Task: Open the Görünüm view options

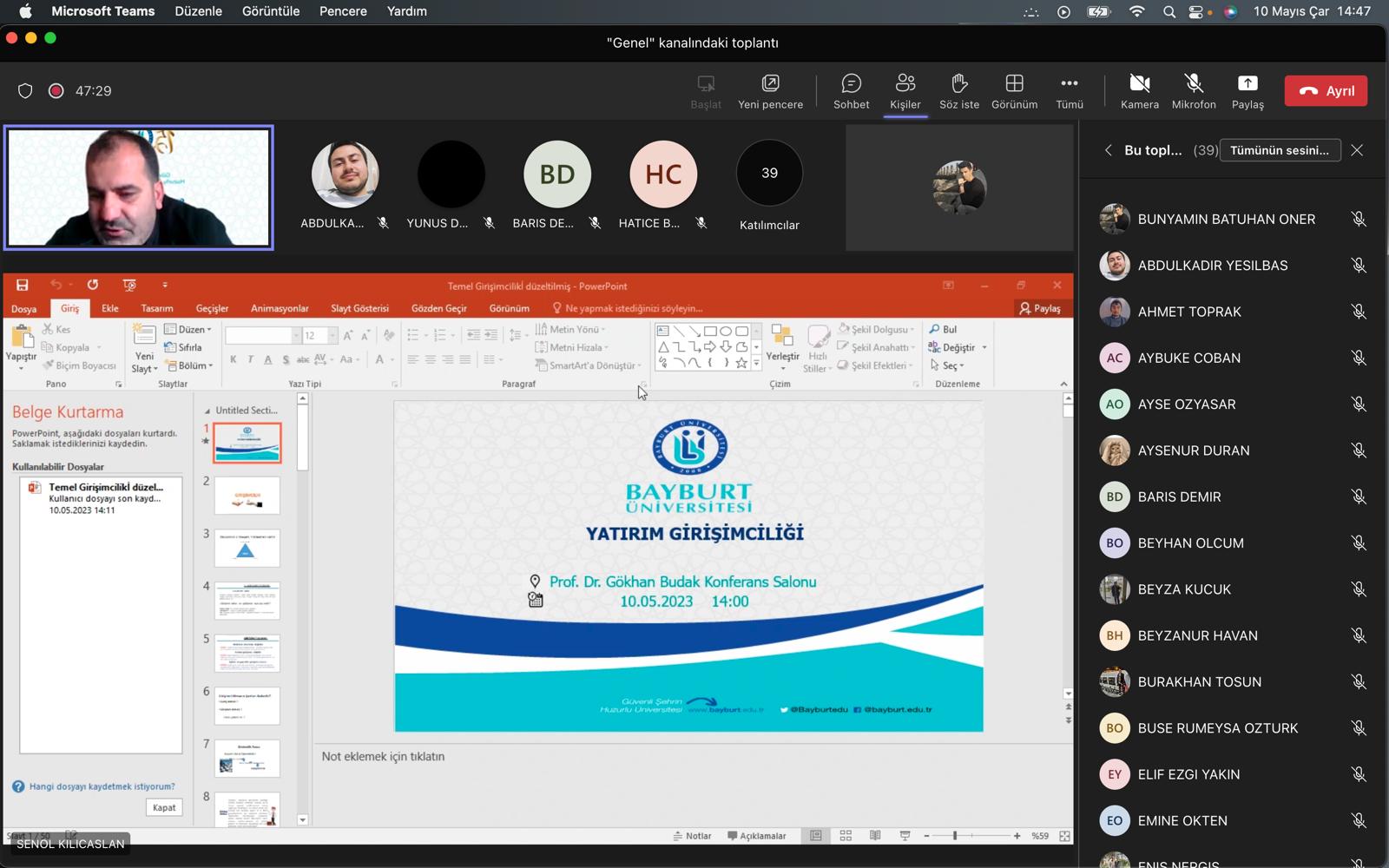Action: (1014, 91)
